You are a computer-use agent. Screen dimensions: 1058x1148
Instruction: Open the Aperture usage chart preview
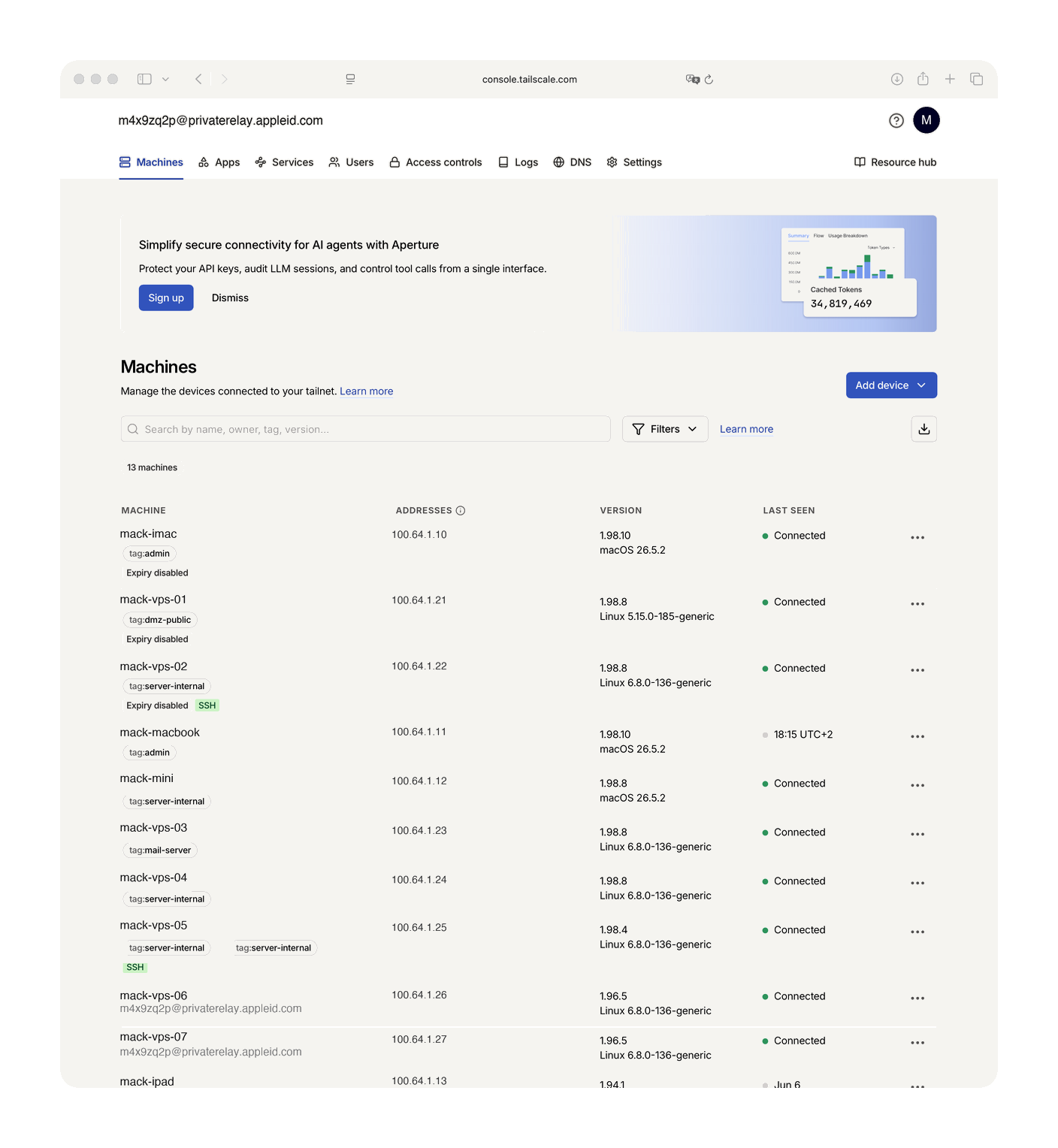click(849, 273)
